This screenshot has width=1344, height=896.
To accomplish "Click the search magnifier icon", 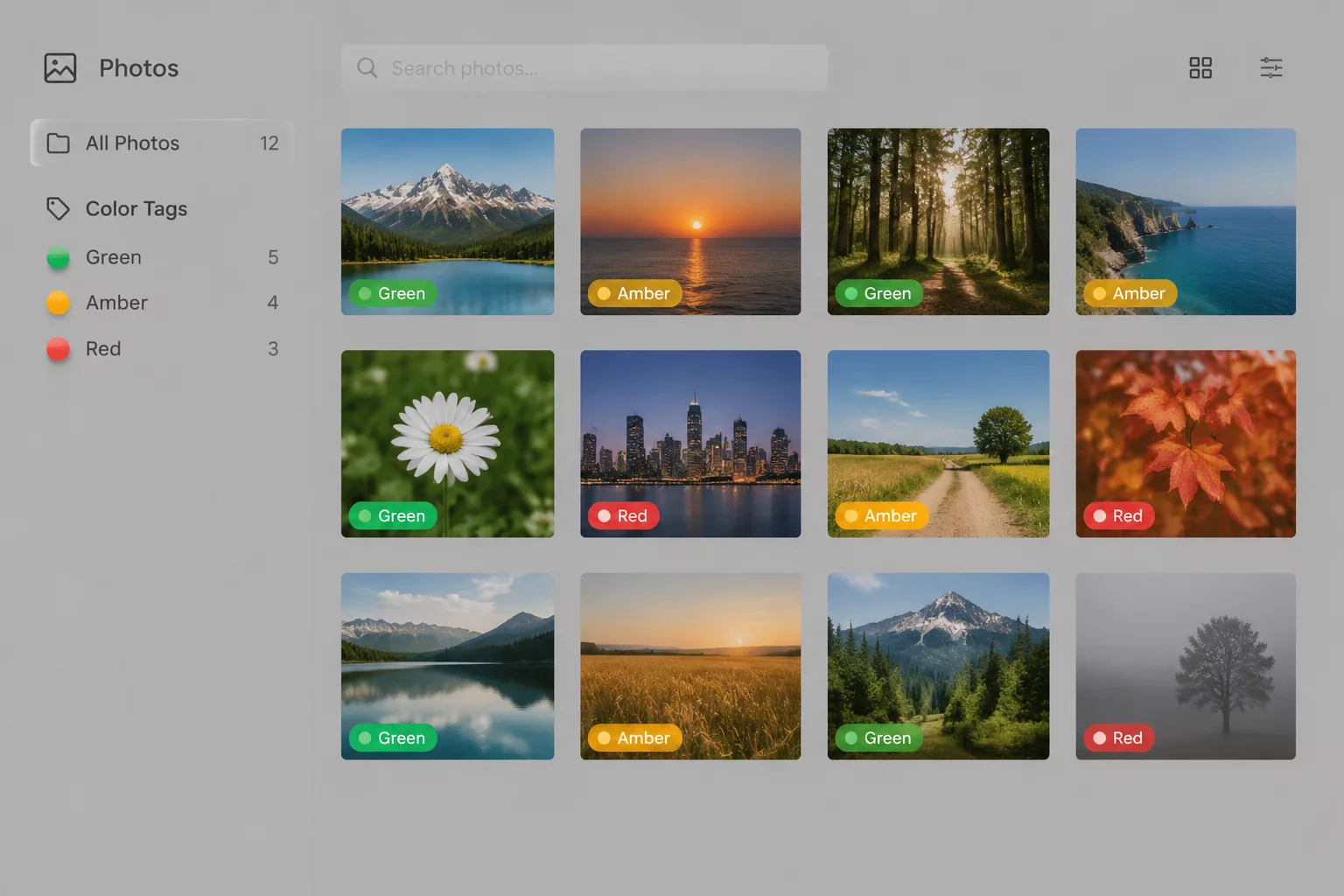I will (367, 68).
